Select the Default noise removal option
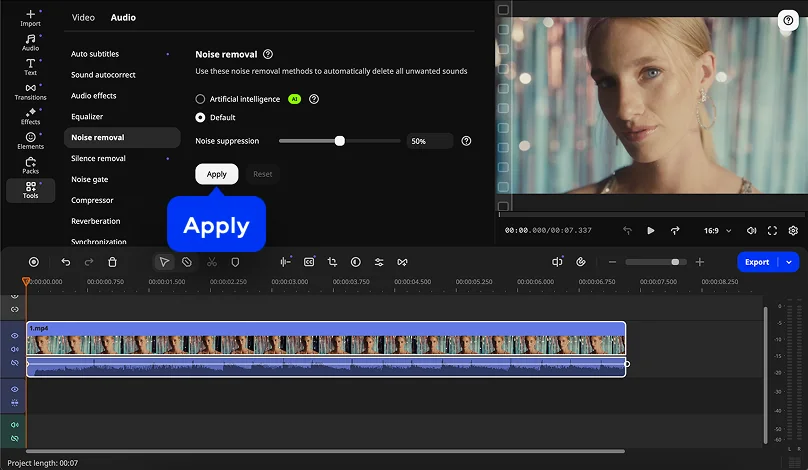Image resolution: width=808 pixels, height=470 pixels. coord(200,117)
